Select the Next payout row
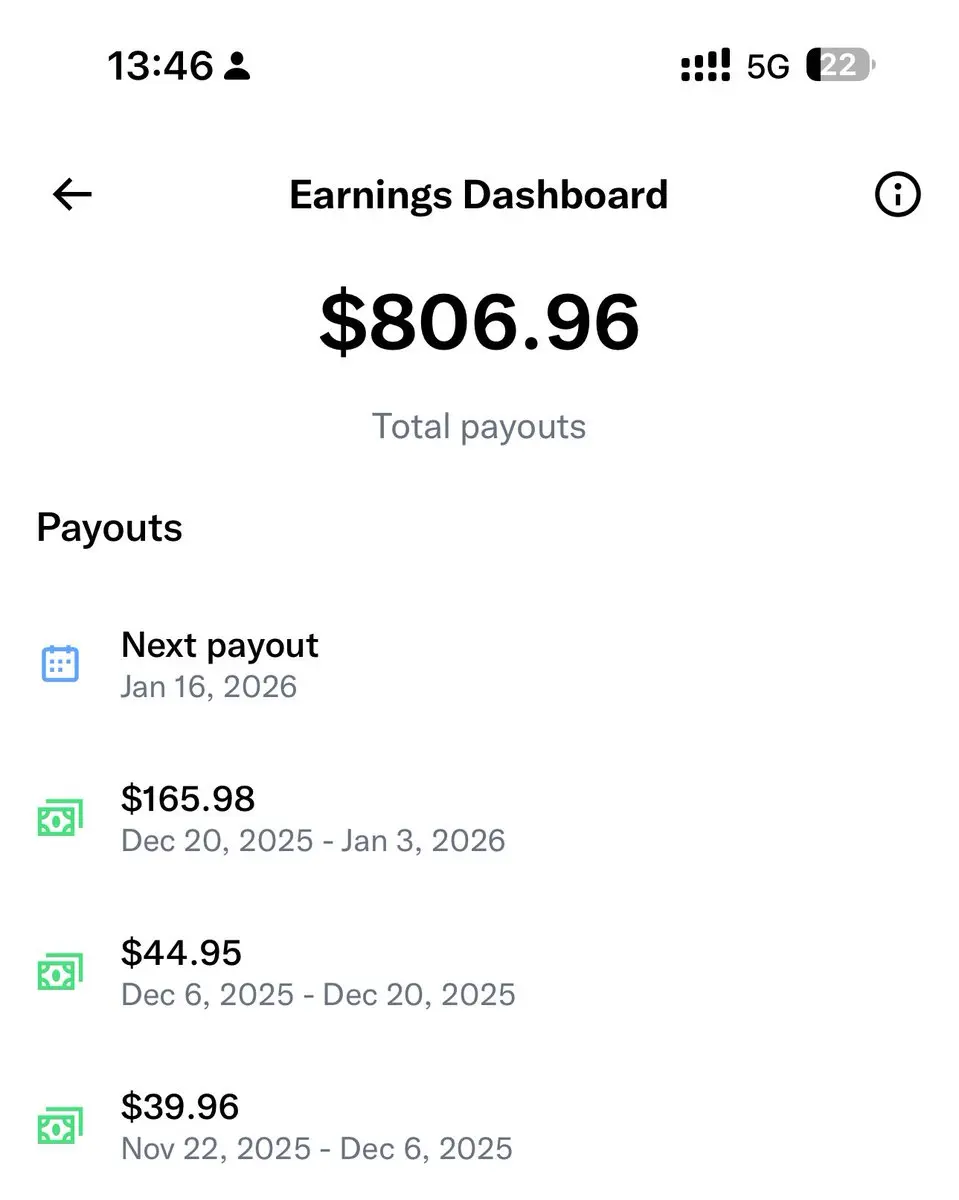 tap(479, 665)
